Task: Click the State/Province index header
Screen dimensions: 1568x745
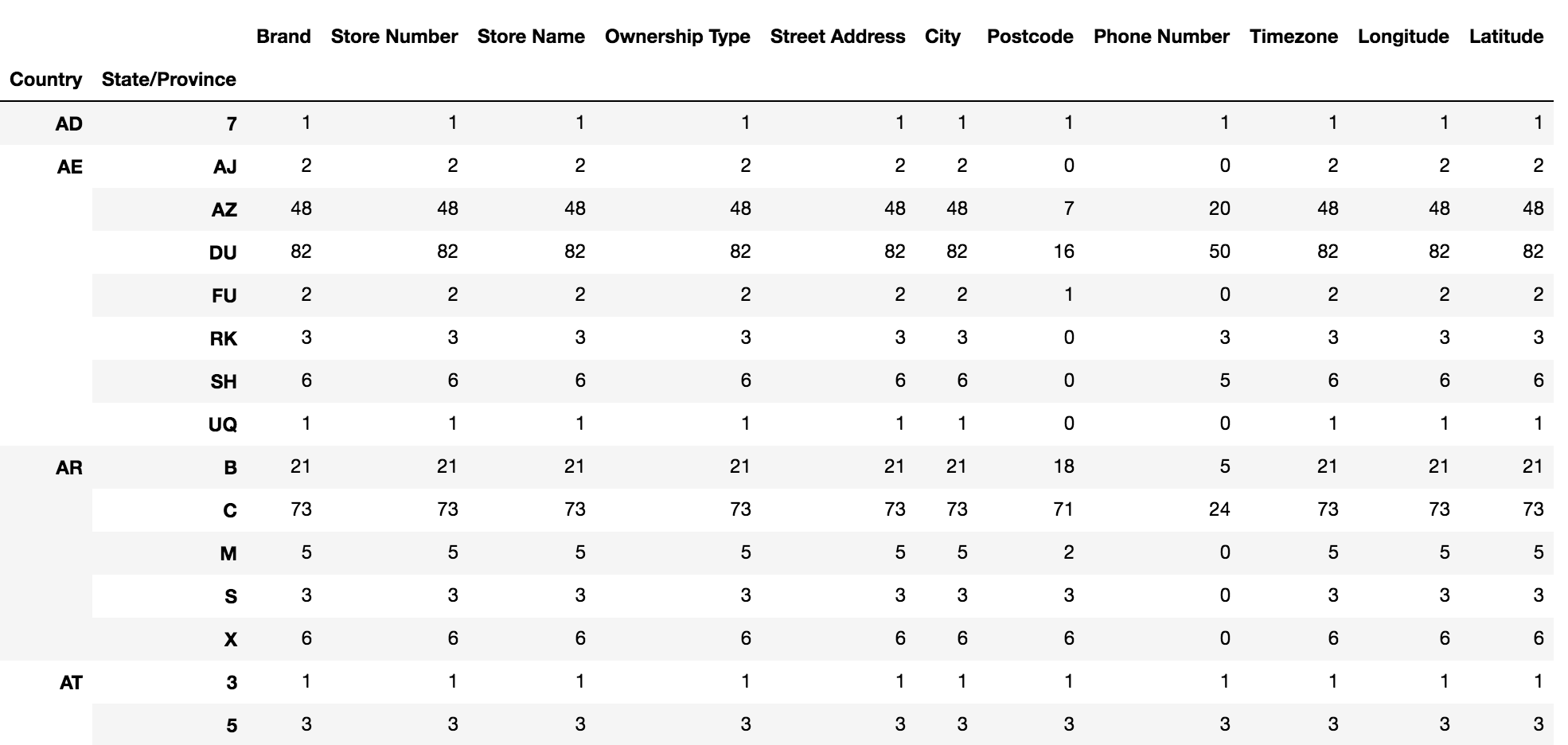Action: [x=169, y=80]
